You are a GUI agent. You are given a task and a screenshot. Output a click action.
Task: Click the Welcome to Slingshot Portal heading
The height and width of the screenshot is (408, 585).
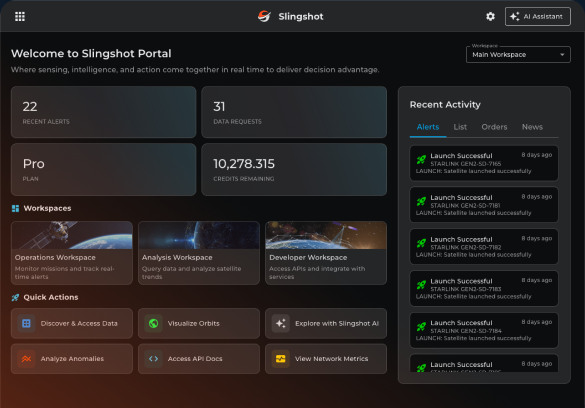pos(91,53)
